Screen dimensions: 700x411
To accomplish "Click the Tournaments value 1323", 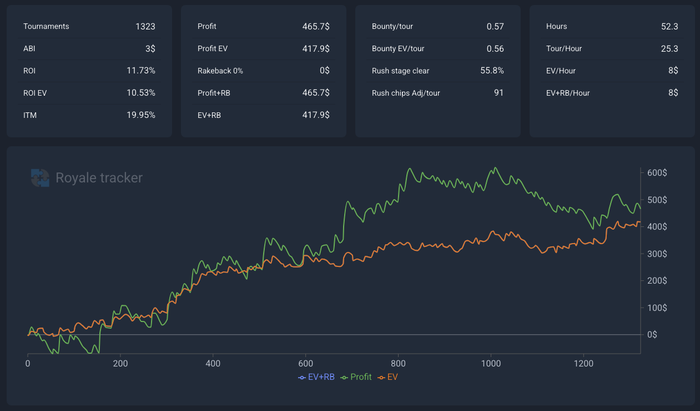I will point(145,26).
